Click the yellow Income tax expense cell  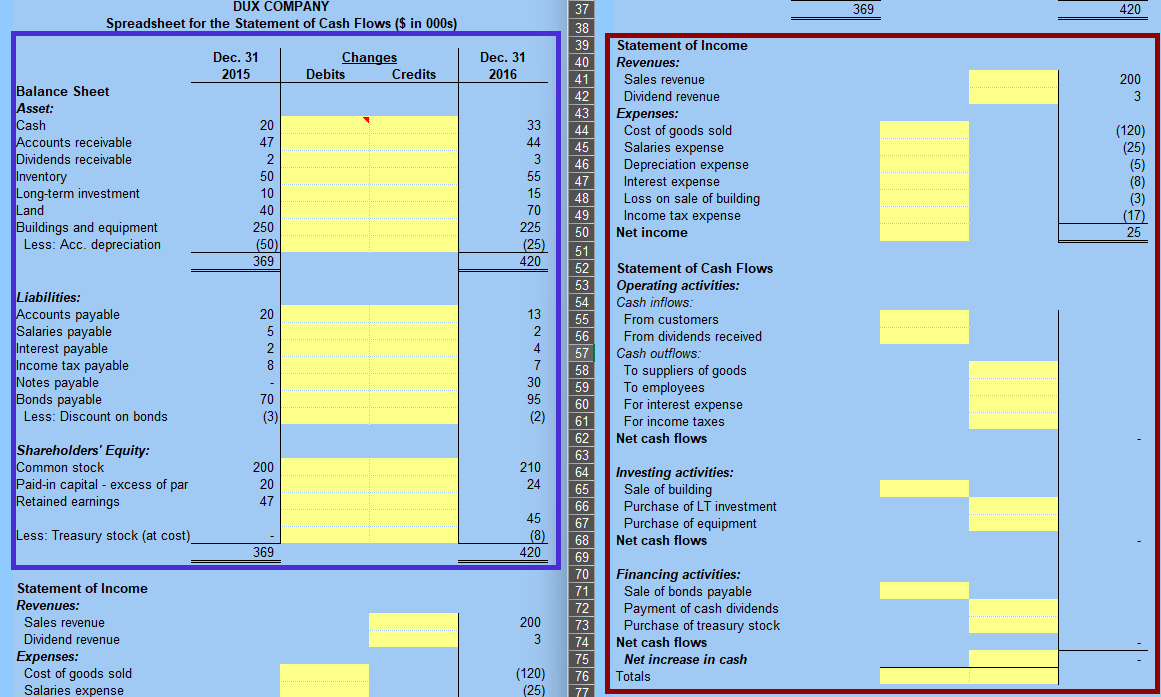(x=924, y=215)
